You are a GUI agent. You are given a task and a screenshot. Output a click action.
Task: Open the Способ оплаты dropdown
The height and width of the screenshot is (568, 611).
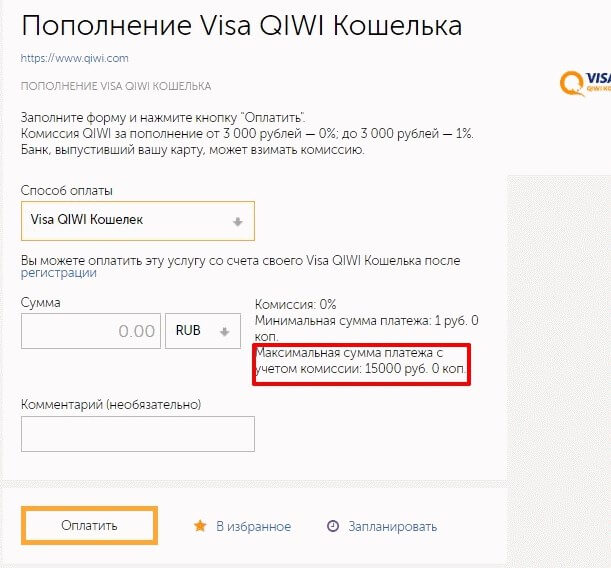[138, 221]
